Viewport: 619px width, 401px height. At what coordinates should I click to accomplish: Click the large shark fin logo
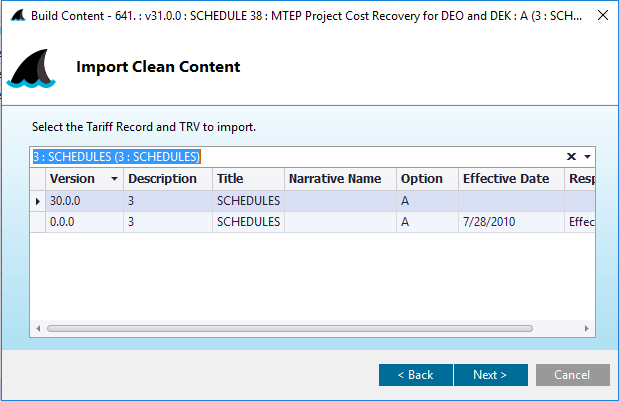pos(32,68)
